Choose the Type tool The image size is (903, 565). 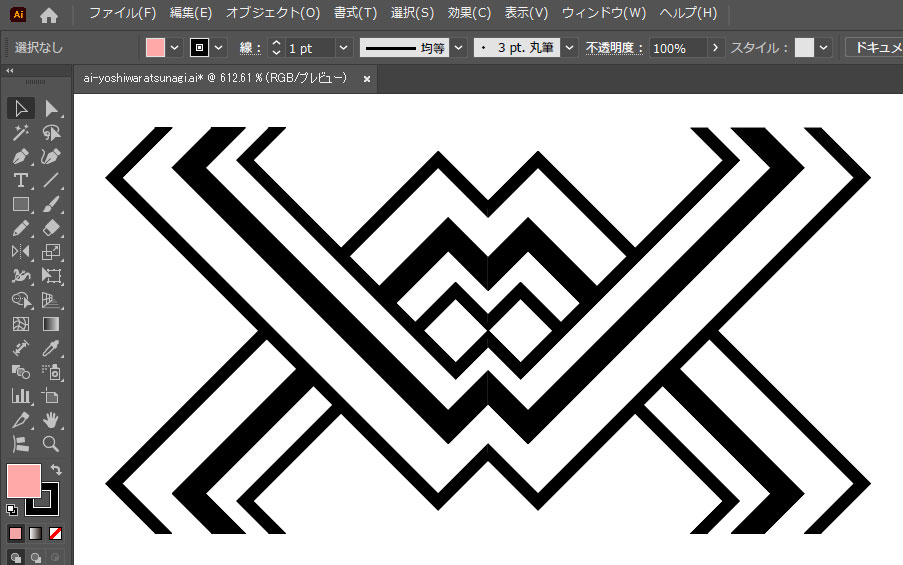click(21, 180)
